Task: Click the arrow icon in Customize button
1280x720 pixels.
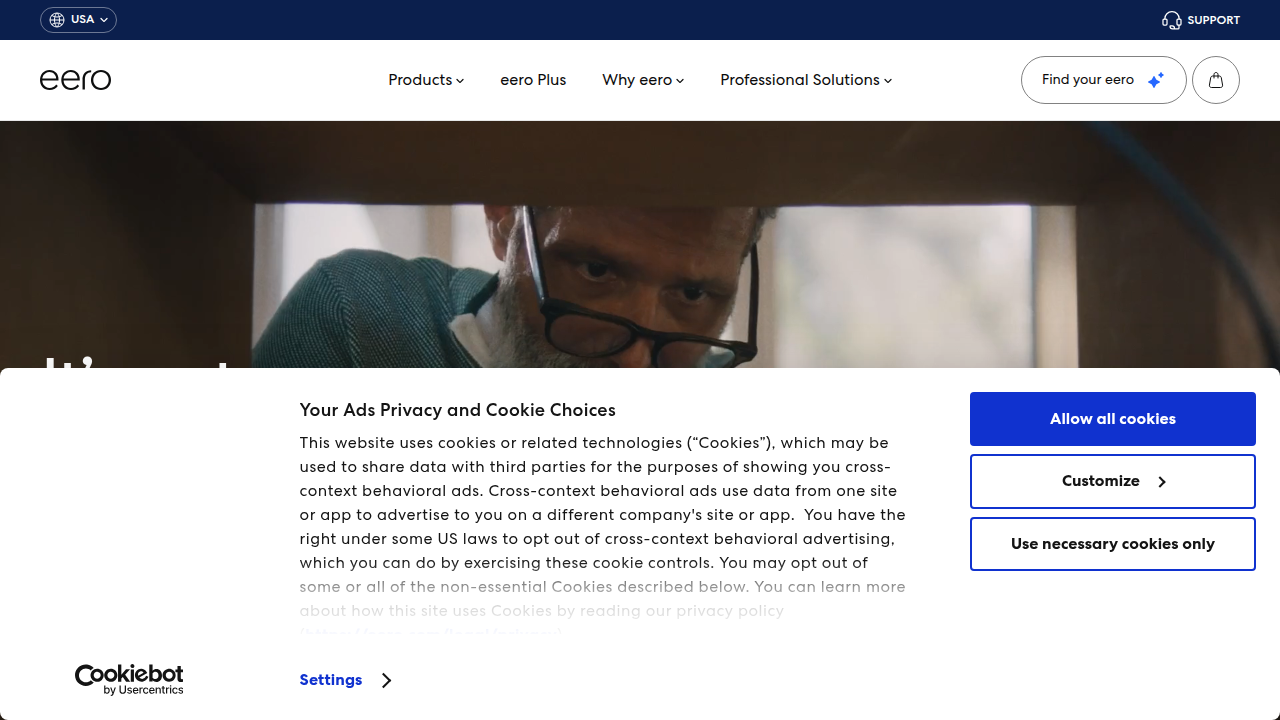Action: pos(1162,482)
